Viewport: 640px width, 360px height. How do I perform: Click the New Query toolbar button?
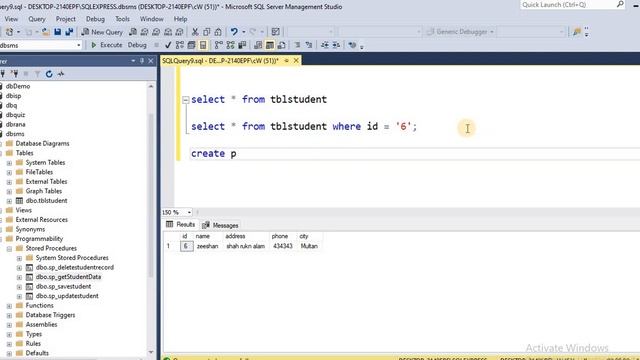102,32
